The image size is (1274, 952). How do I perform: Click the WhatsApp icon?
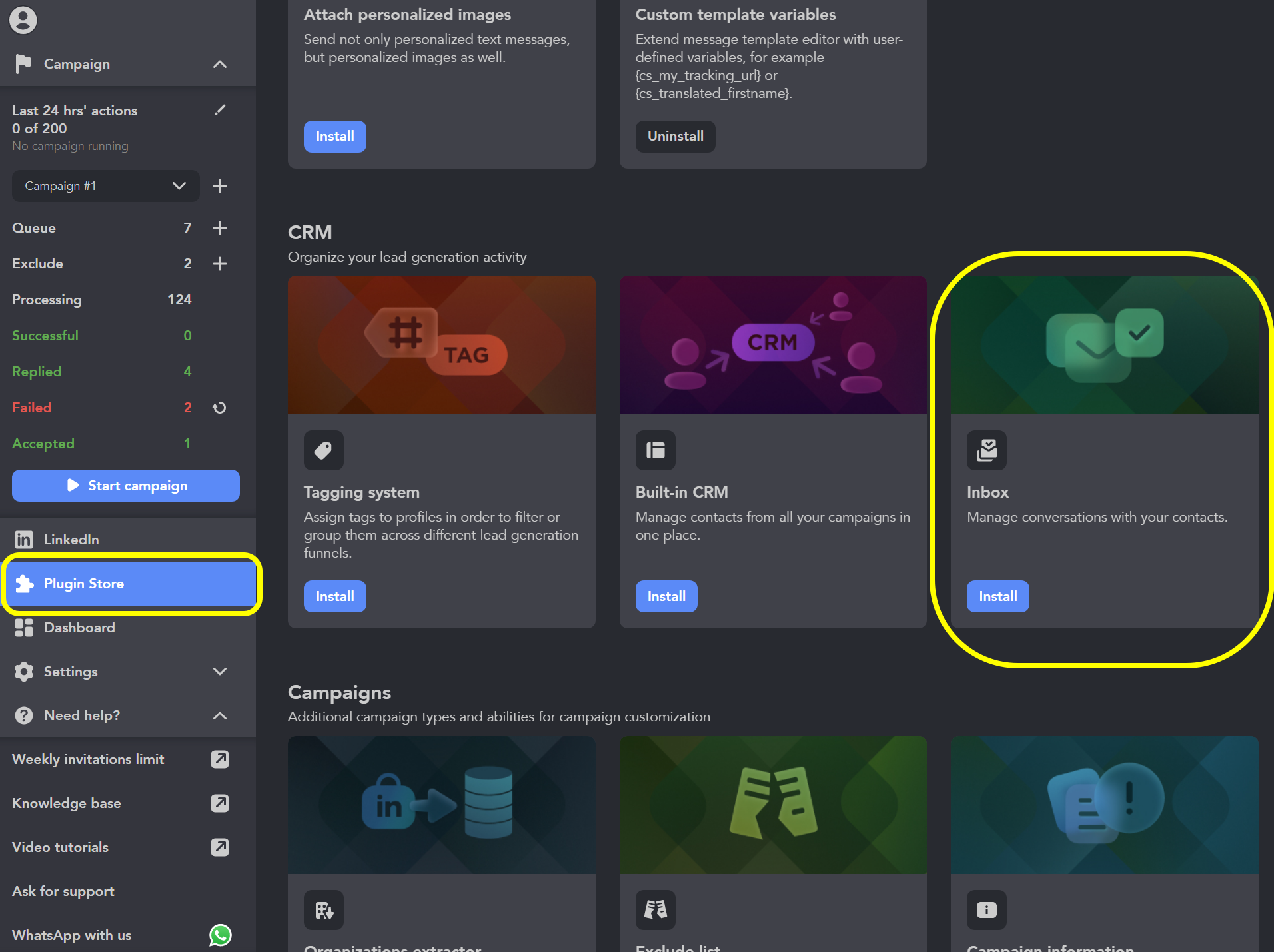[220, 935]
